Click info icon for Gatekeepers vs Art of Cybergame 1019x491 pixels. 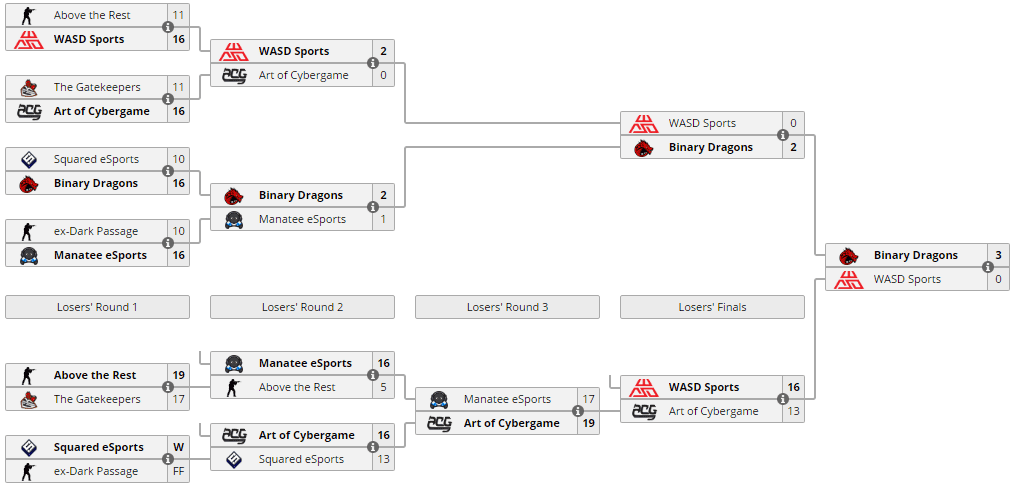click(168, 99)
